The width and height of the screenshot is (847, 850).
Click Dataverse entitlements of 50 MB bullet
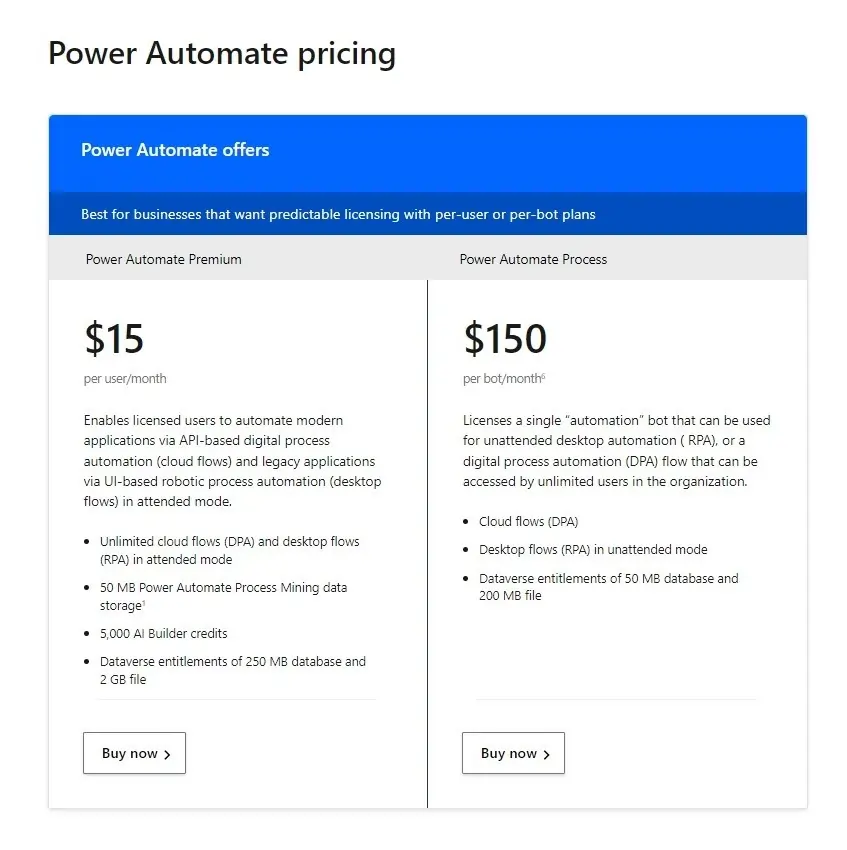[608, 587]
